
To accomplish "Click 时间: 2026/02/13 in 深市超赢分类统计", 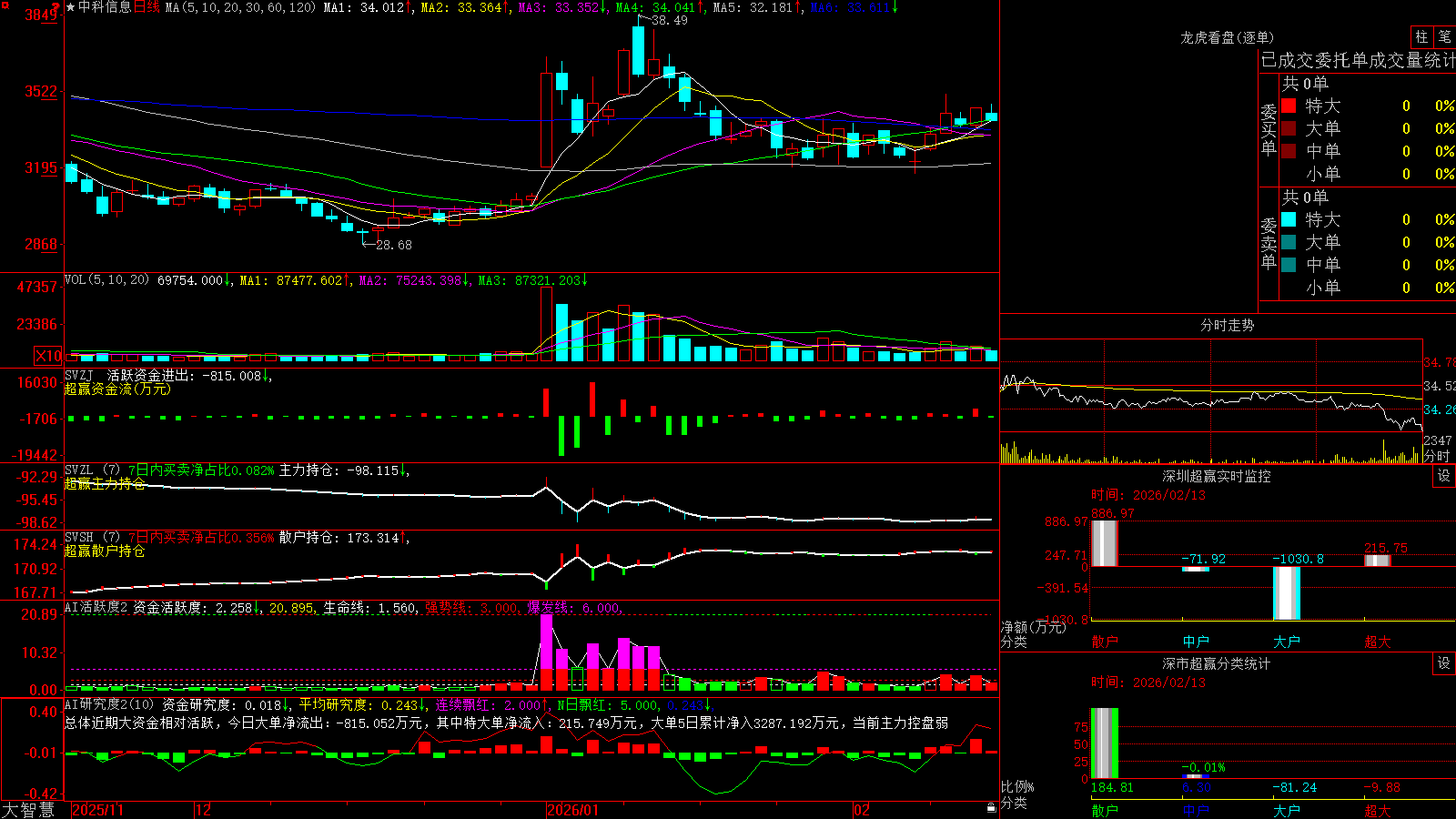I will [1148, 682].
